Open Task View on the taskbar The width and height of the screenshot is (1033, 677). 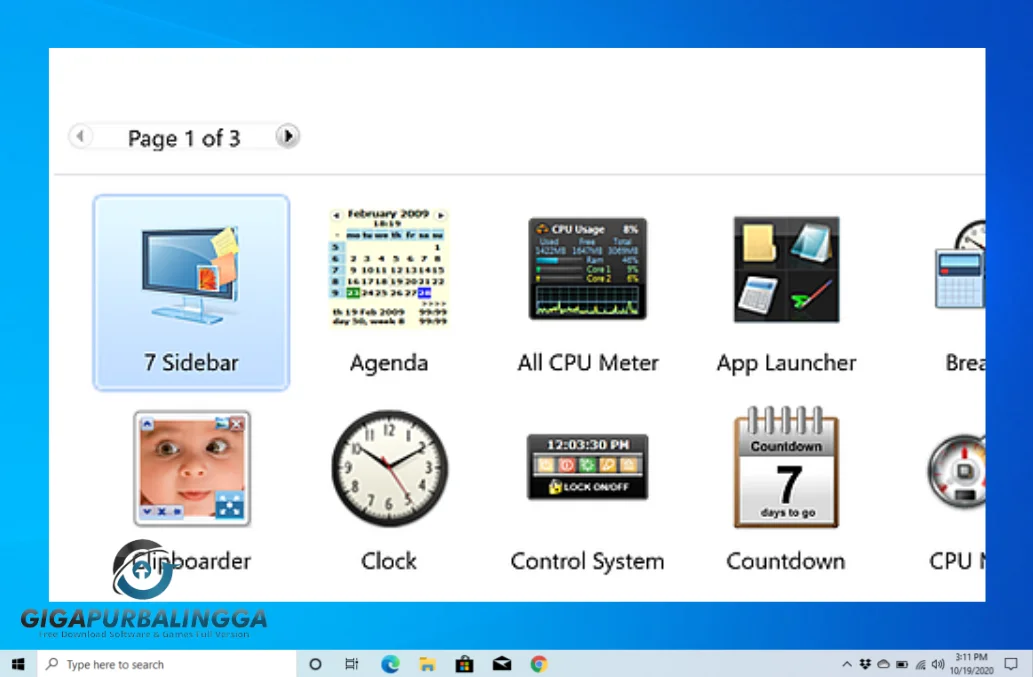pos(352,664)
